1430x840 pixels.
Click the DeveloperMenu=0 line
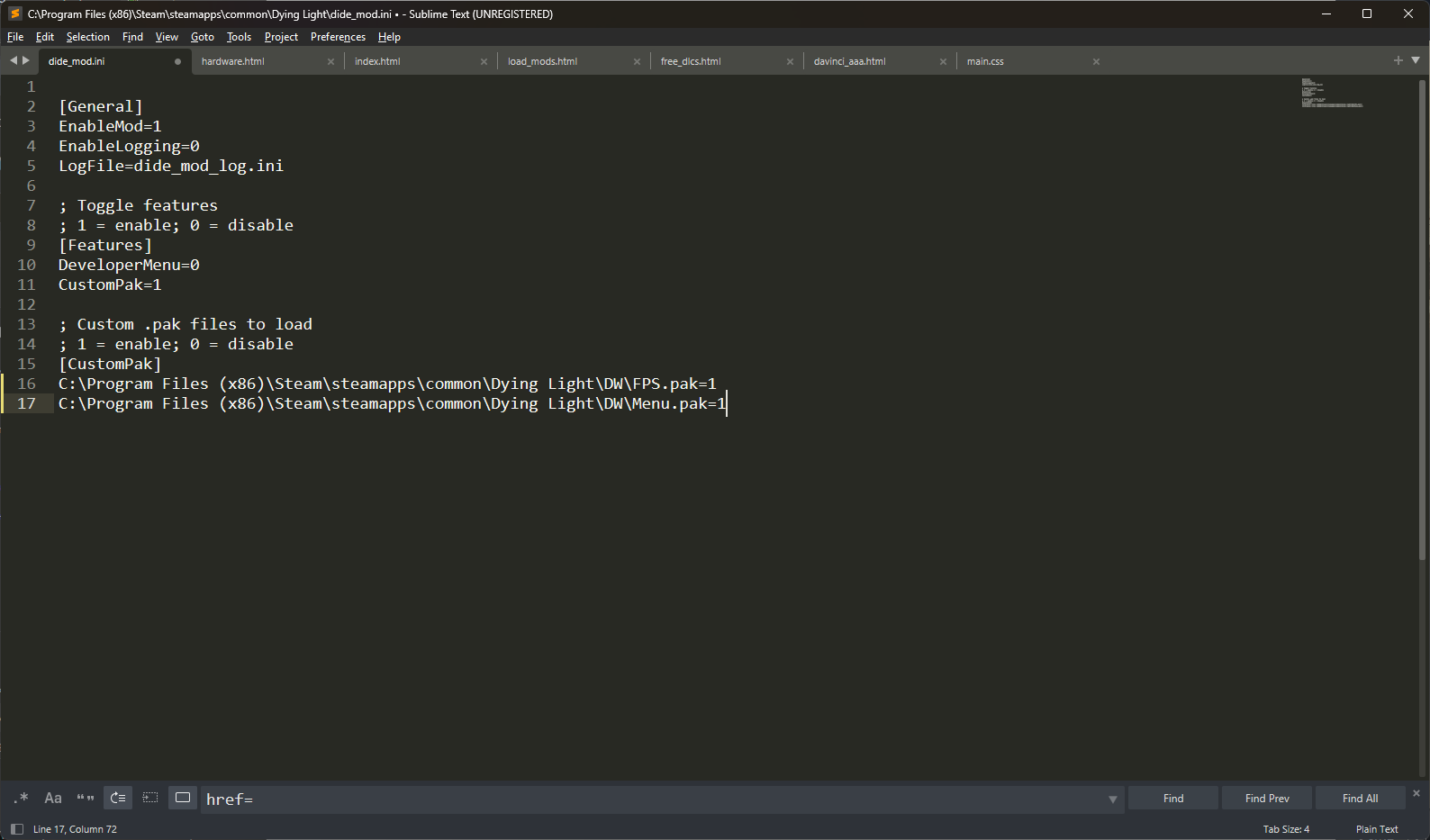point(129,265)
